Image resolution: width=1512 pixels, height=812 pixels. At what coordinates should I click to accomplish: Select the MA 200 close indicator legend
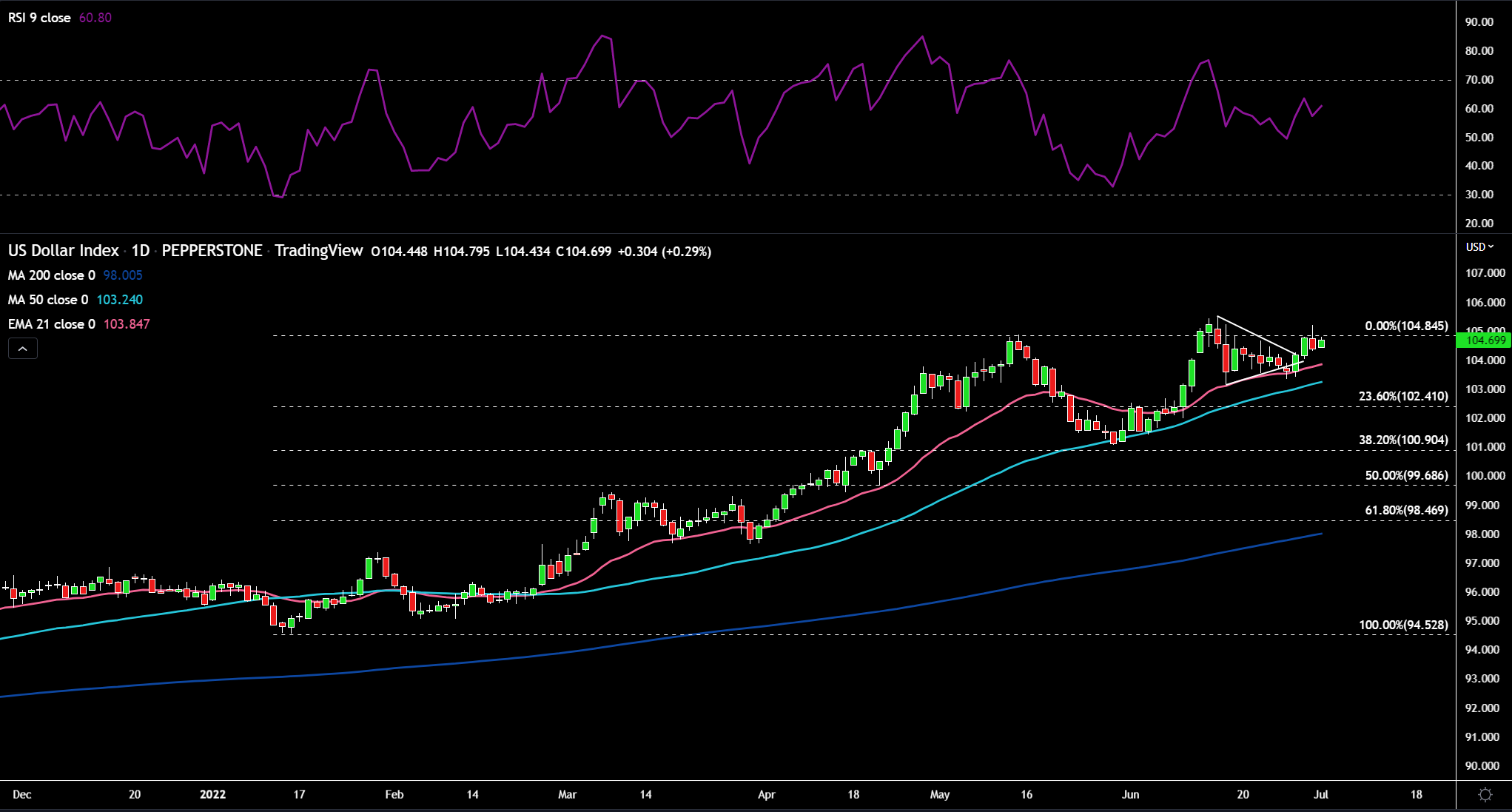click(x=52, y=275)
